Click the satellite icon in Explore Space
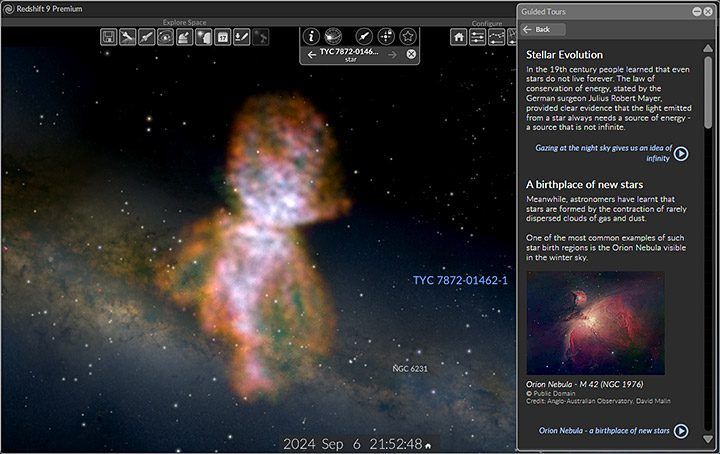Image resolution: width=720 pixels, height=454 pixels. click(128, 37)
